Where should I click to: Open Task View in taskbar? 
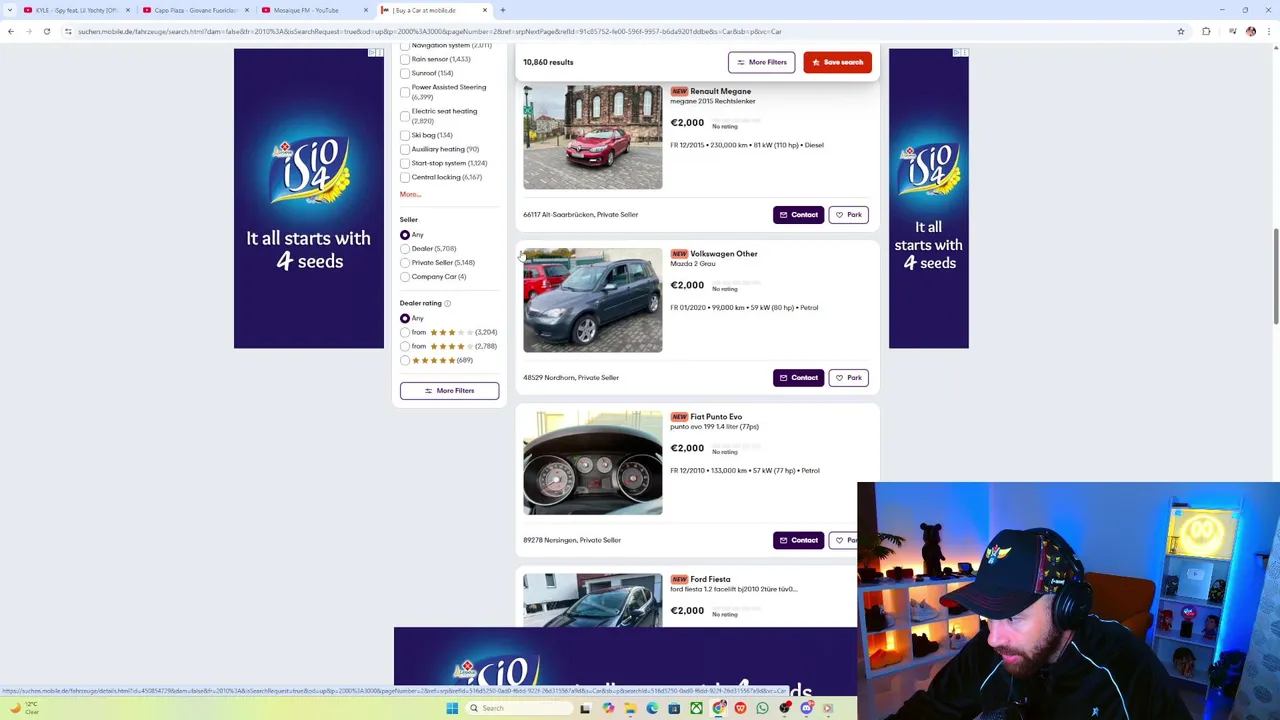coord(585,709)
